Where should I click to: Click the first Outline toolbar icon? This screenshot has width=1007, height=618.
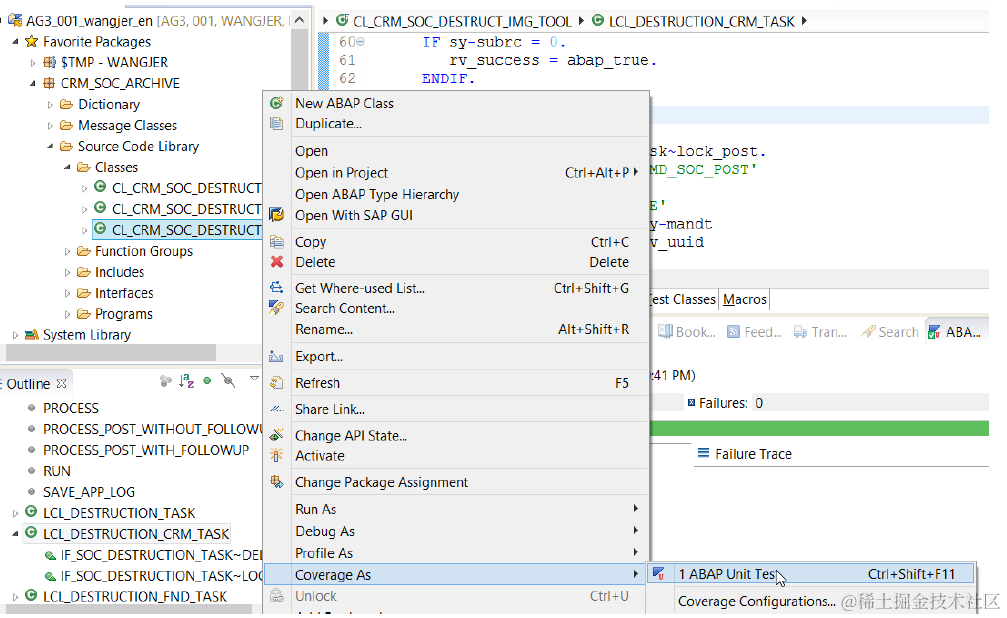pos(166,381)
